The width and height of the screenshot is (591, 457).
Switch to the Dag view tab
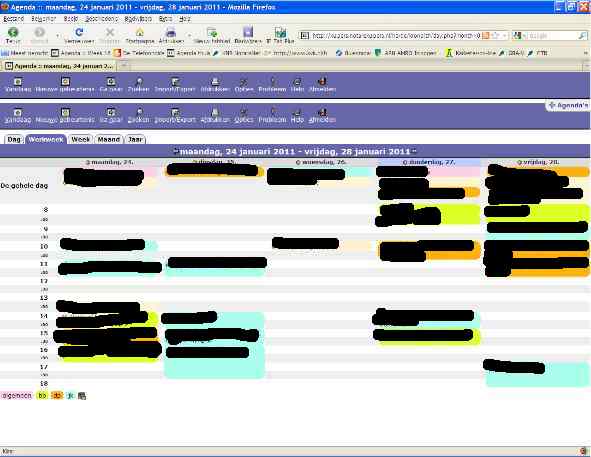14,140
